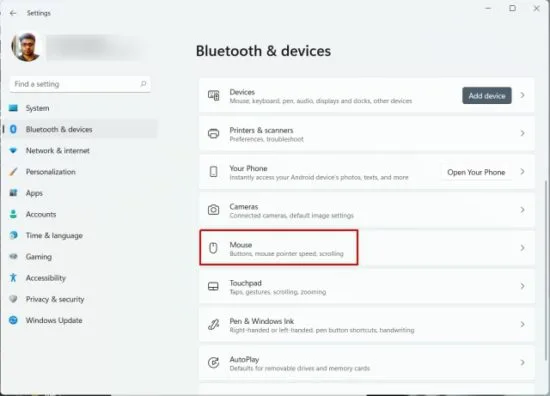This screenshot has height=396, width=550.
Task: Open the AutoPlay row chevron
Action: [522, 363]
